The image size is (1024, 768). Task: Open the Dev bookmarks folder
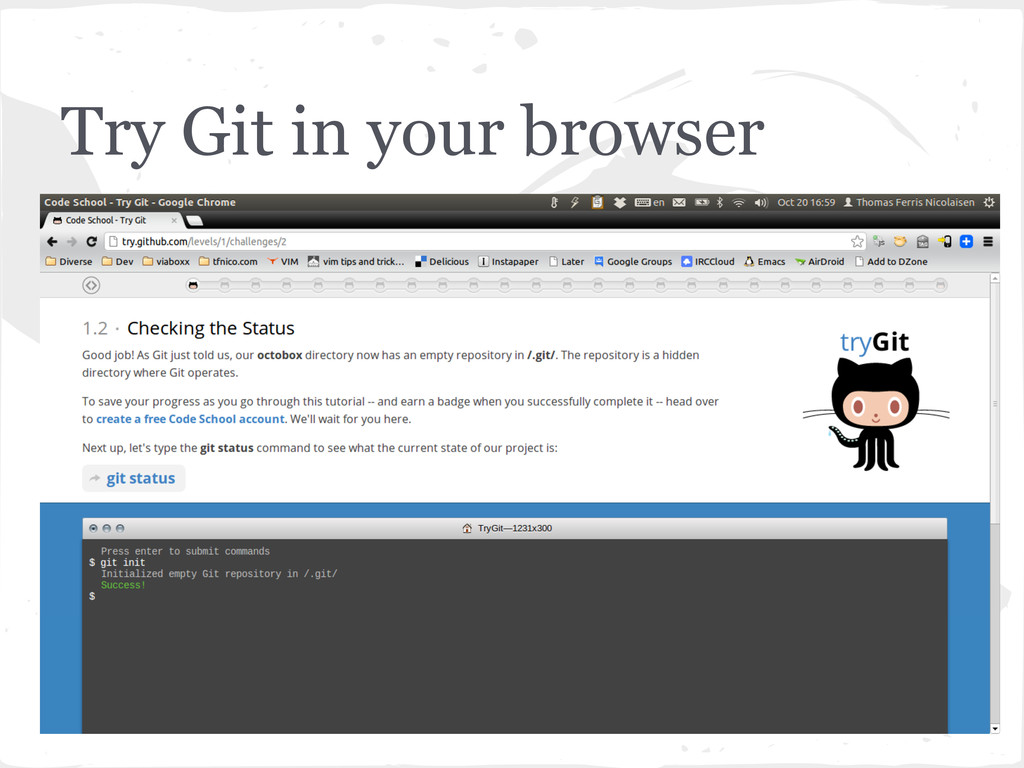point(118,262)
